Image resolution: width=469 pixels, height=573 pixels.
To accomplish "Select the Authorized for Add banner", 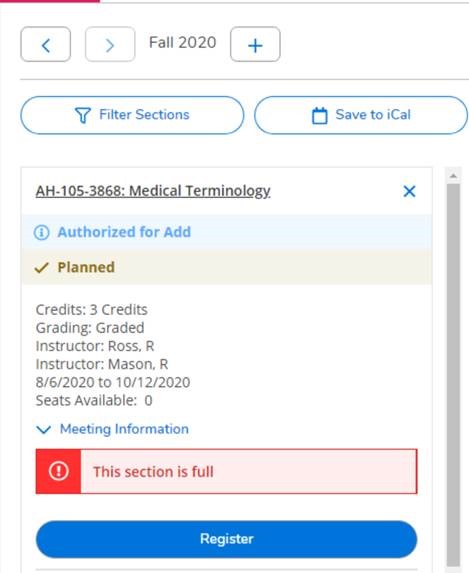I will click(227, 232).
